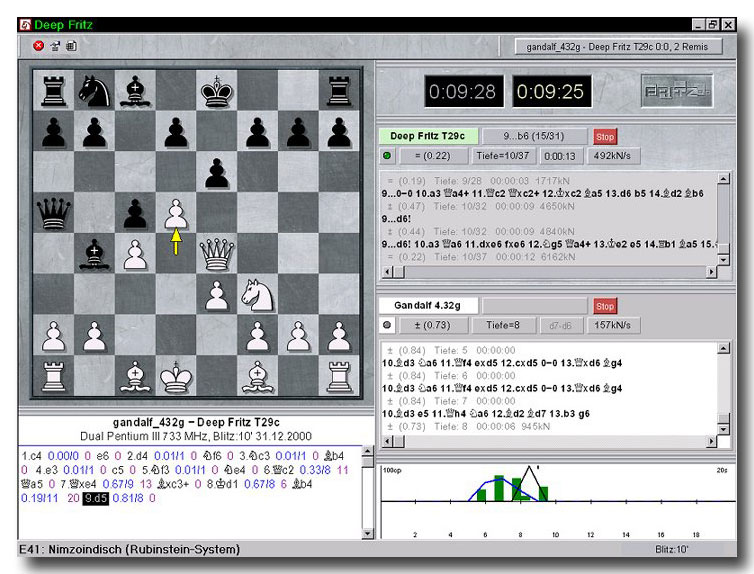754x574 pixels.
Task: Click the white pawn on c4
Action: tap(135, 254)
